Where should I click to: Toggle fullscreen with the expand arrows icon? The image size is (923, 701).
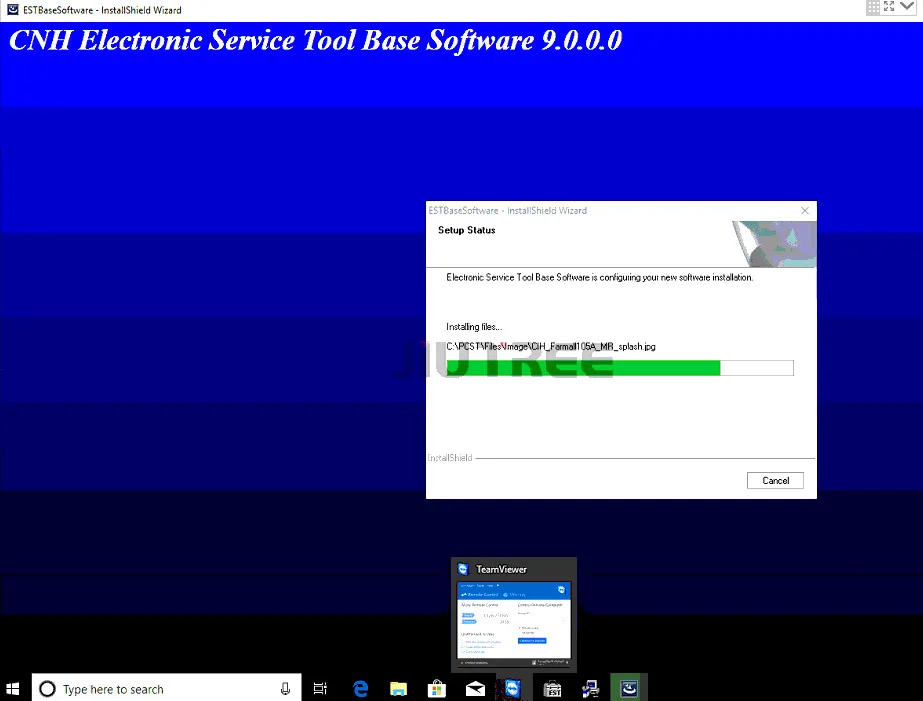pyautogui.click(x=889, y=6)
